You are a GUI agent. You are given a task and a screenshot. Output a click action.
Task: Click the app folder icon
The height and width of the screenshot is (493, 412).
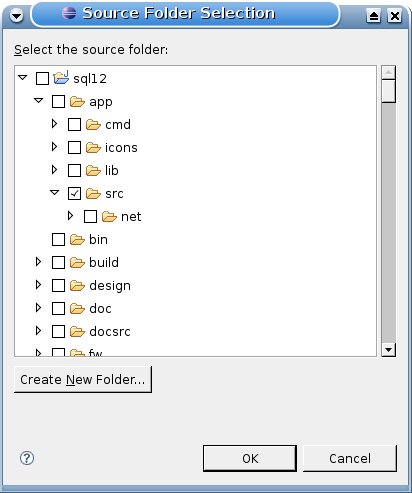[x=77, y=102]
